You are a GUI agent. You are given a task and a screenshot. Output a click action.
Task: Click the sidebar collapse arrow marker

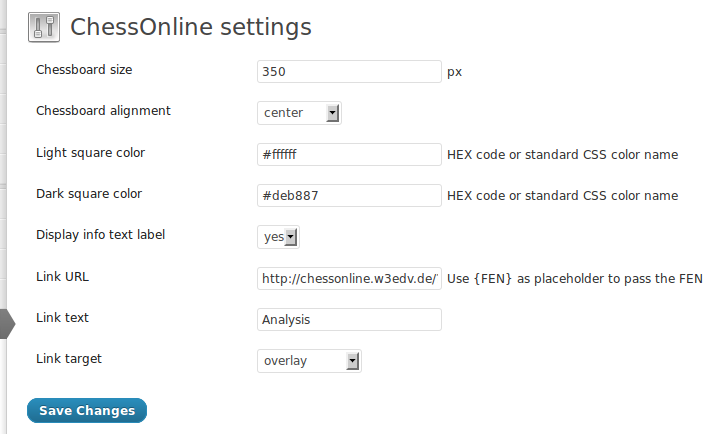click(8, 323)
